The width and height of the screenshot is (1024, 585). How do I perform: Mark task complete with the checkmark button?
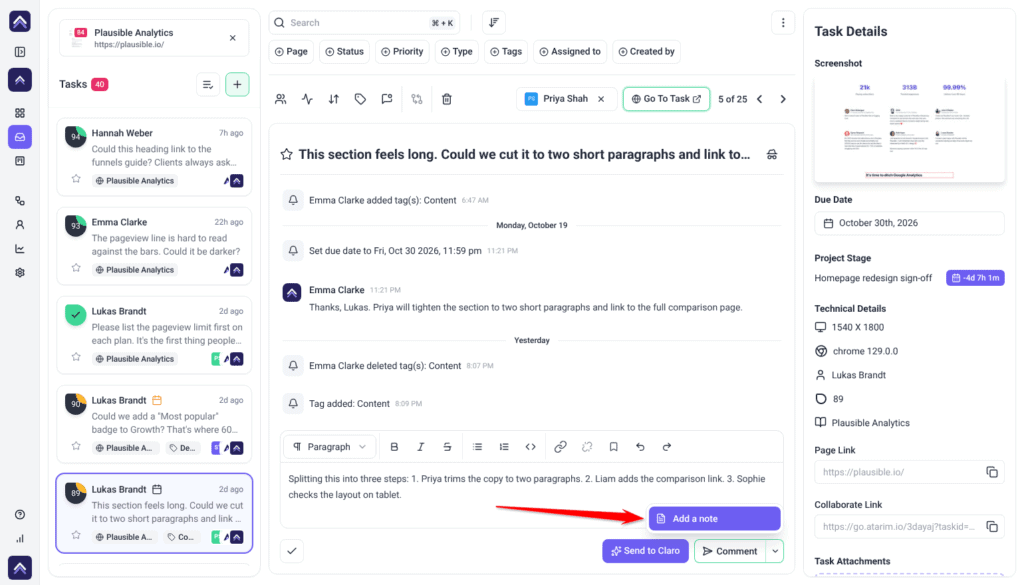[x=292, y=551]
